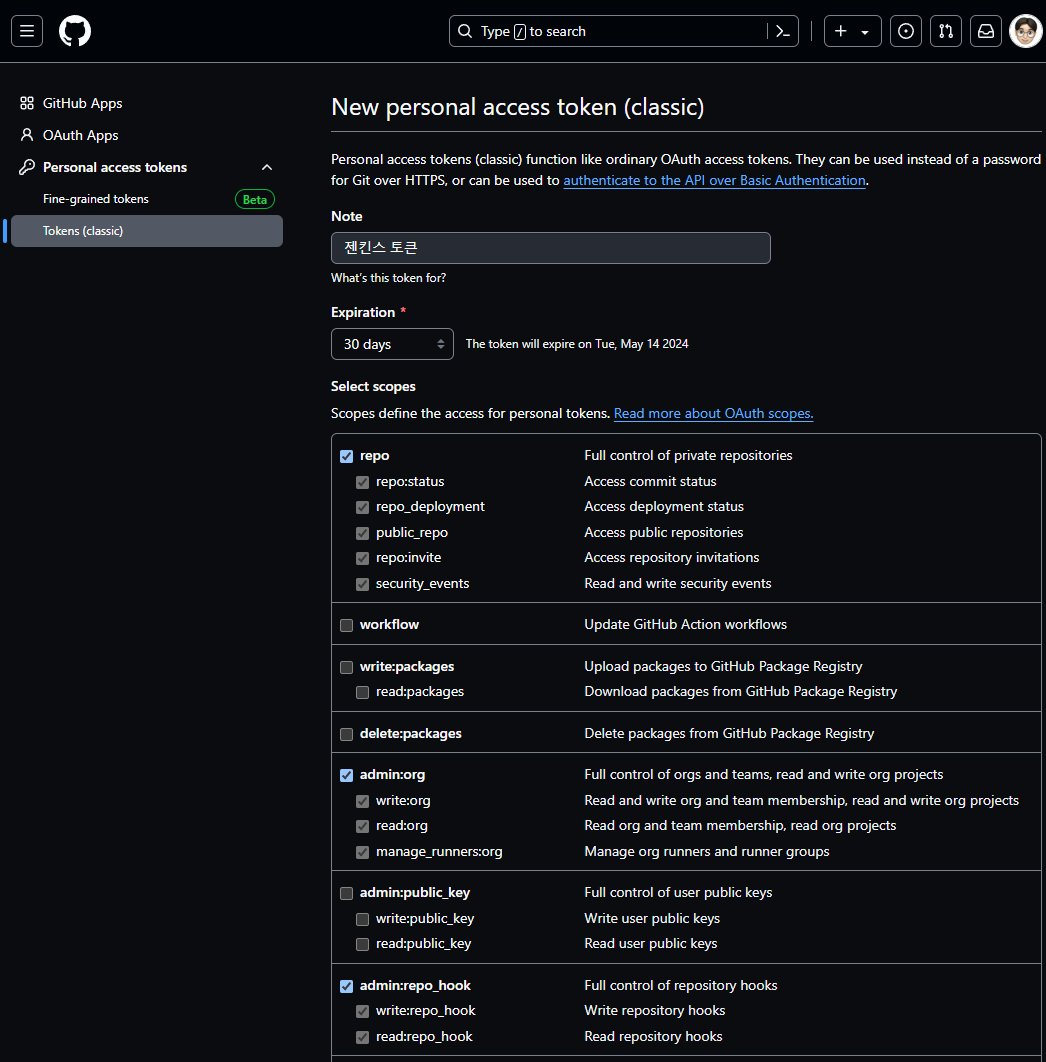Uncheck the repo scope checkbox
This screenshot has height=1062, width=1046.
347,456
